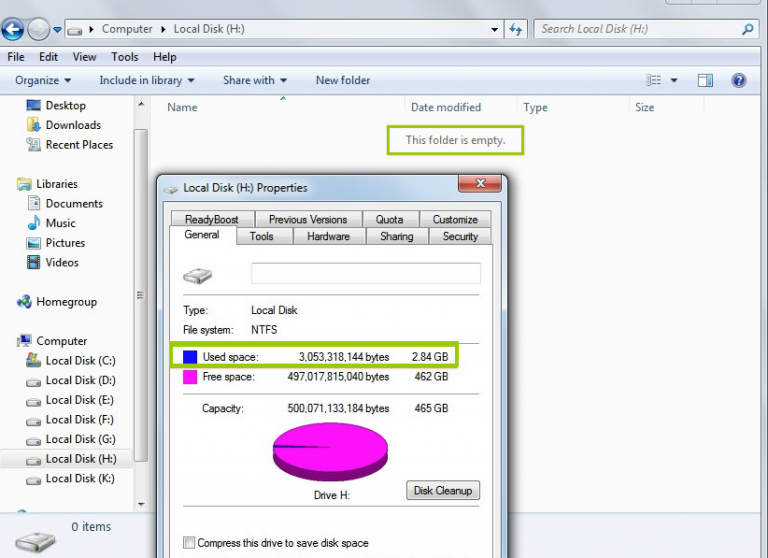Viewport: 768px width, 558px height.
Task: Open the Organize dropdown
Action: pos(43,80)
